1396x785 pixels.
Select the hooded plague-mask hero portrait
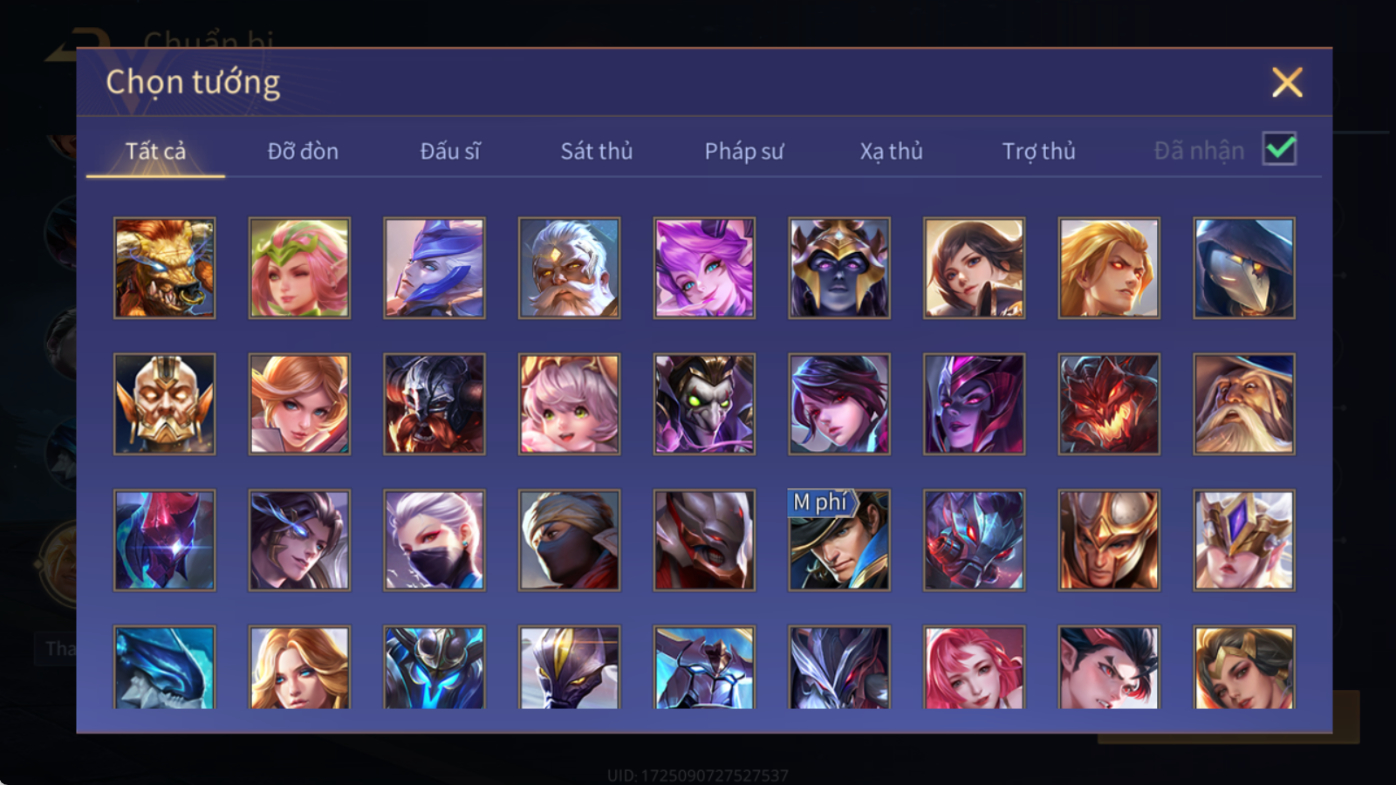pos(1244,268)
